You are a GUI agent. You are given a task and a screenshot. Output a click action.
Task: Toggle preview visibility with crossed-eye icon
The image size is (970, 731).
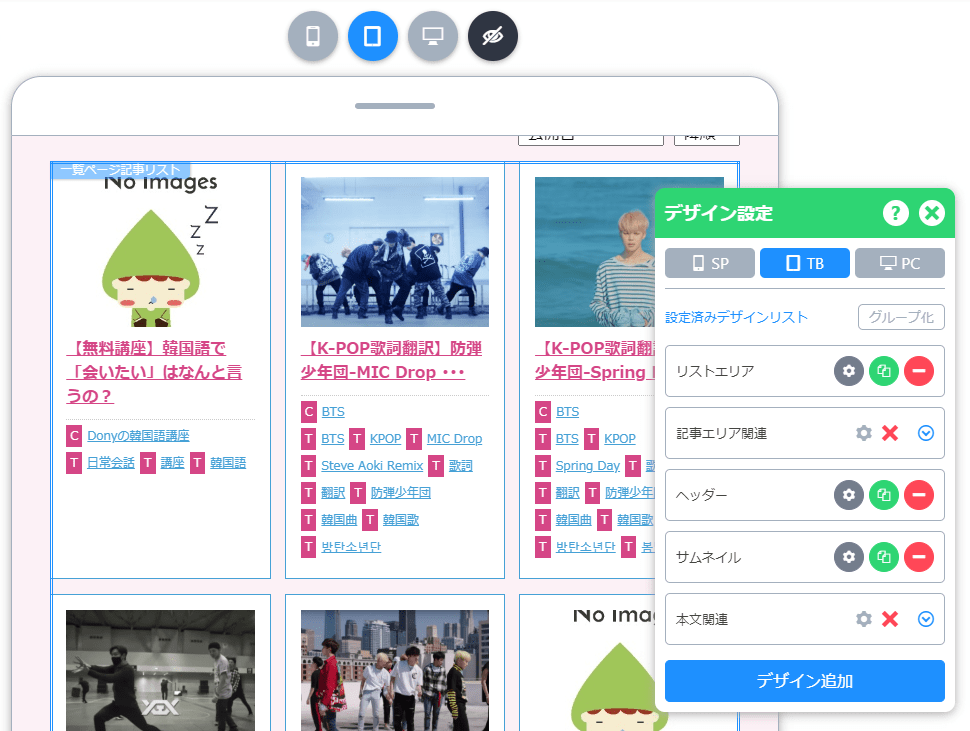click(x=493, y=37)
